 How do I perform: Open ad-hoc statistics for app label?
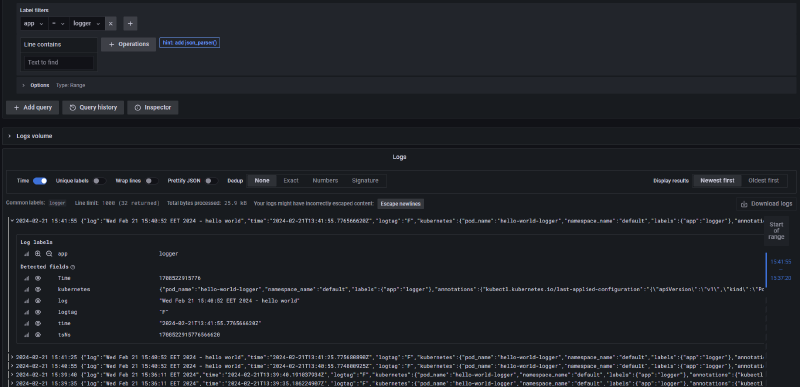27,253
